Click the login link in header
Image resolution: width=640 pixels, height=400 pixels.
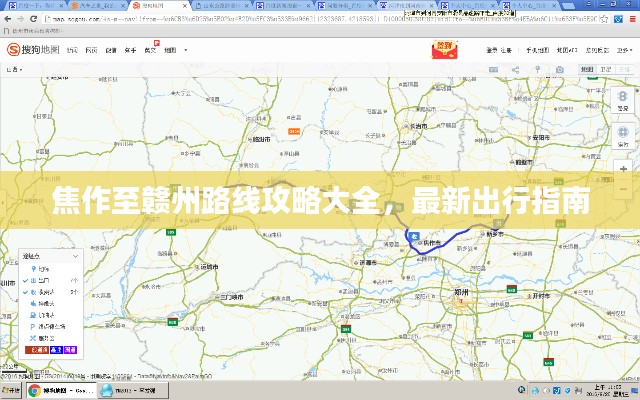[x=491, y=48]
